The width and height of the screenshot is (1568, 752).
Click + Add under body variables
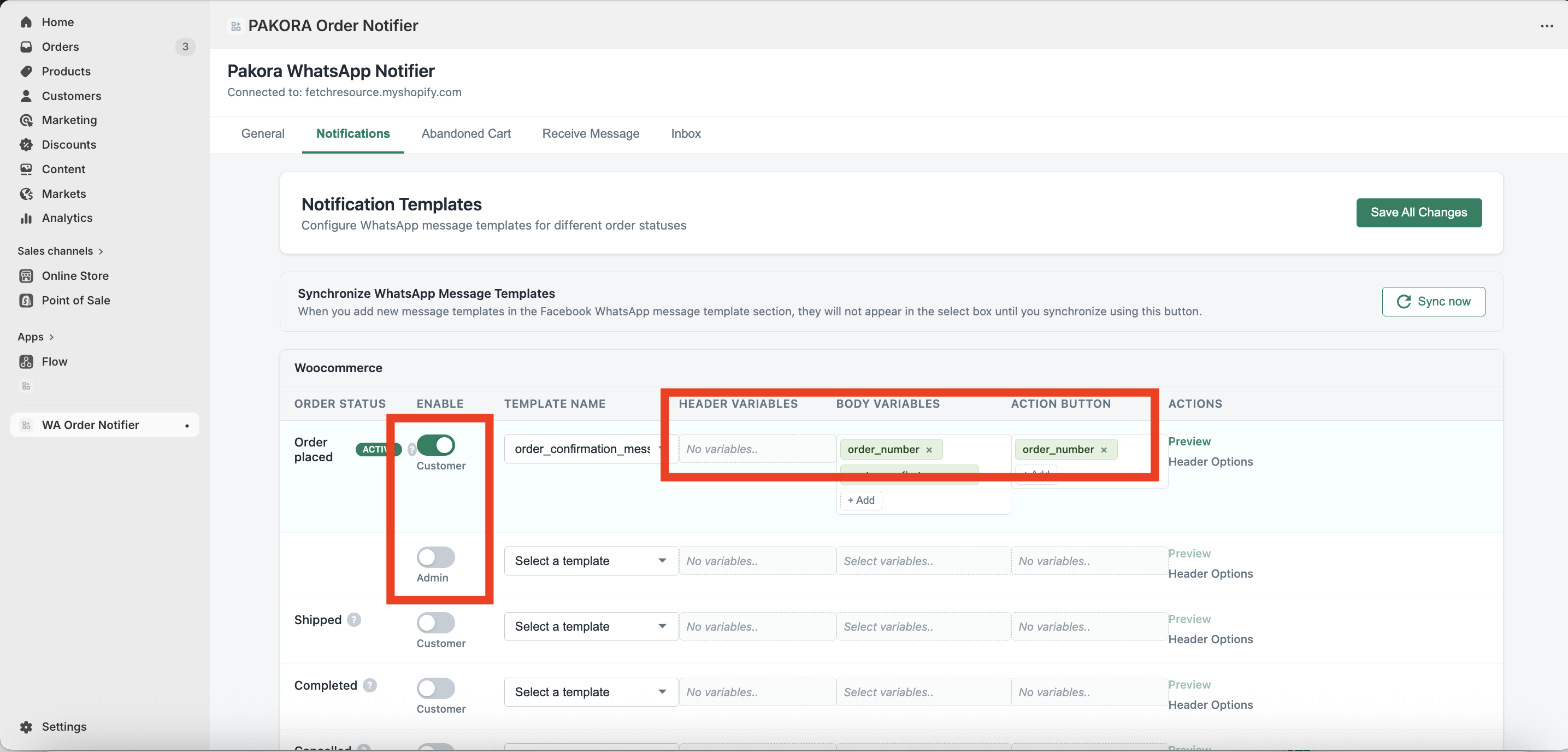pos(860,501)
